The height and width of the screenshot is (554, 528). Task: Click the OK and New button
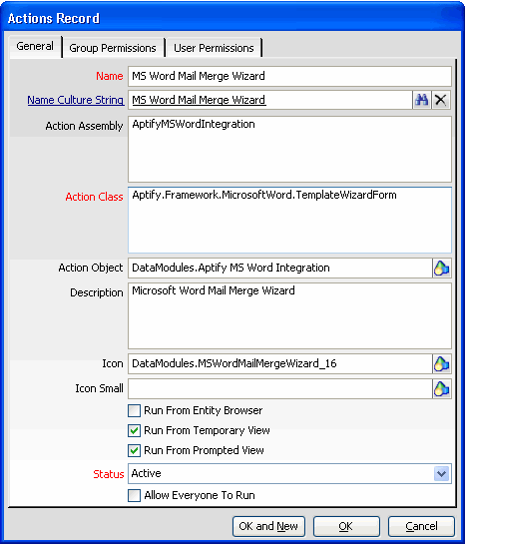(x=269, y=526)
